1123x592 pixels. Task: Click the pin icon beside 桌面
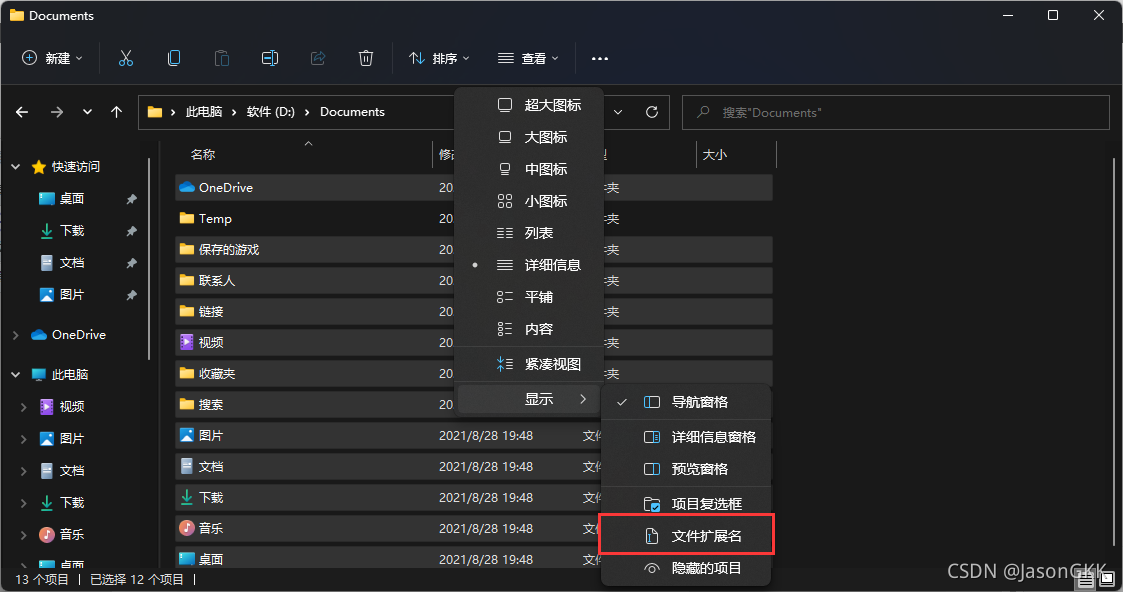(131, 199)
